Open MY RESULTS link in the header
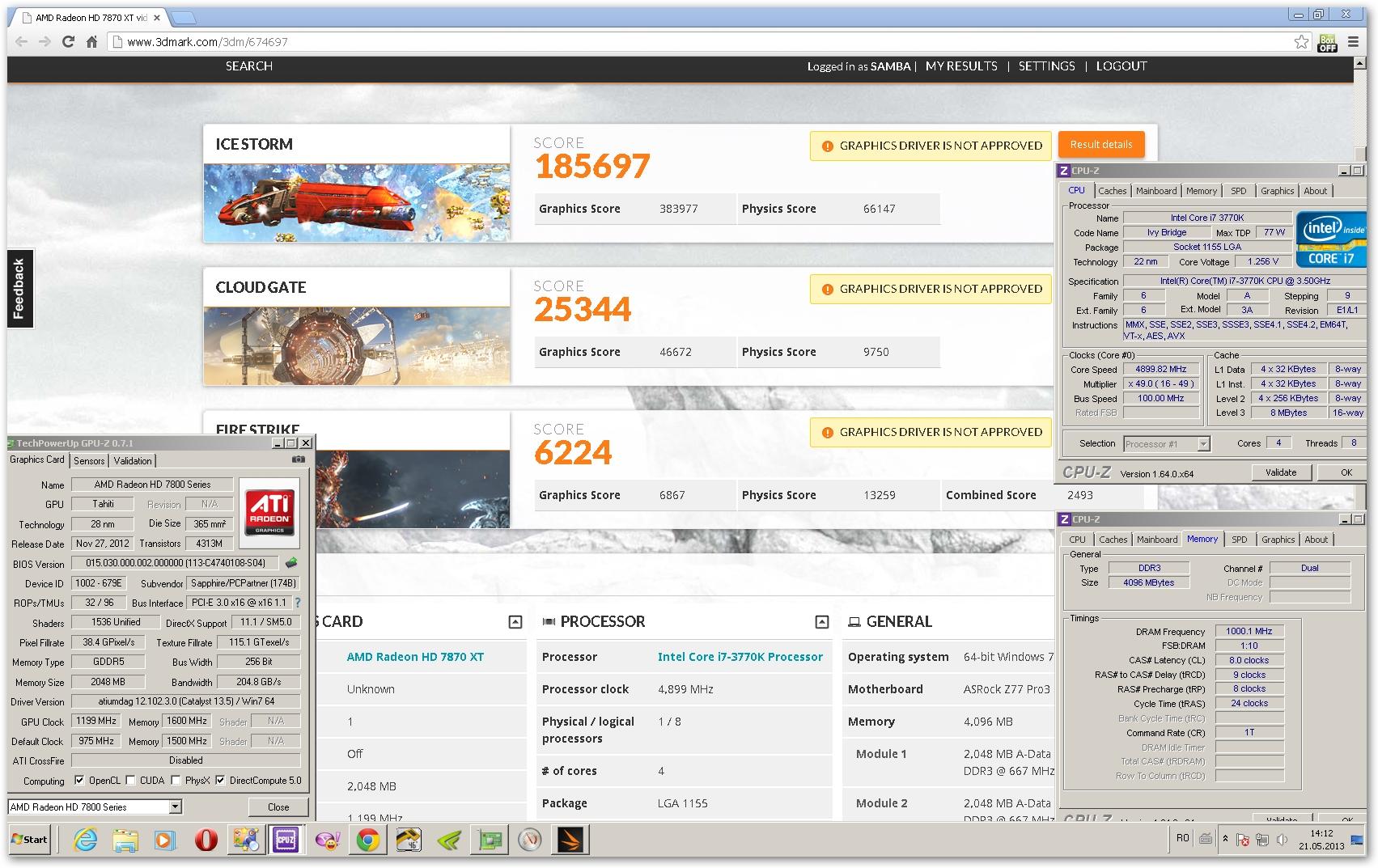1378x868 pixels. 961,66
